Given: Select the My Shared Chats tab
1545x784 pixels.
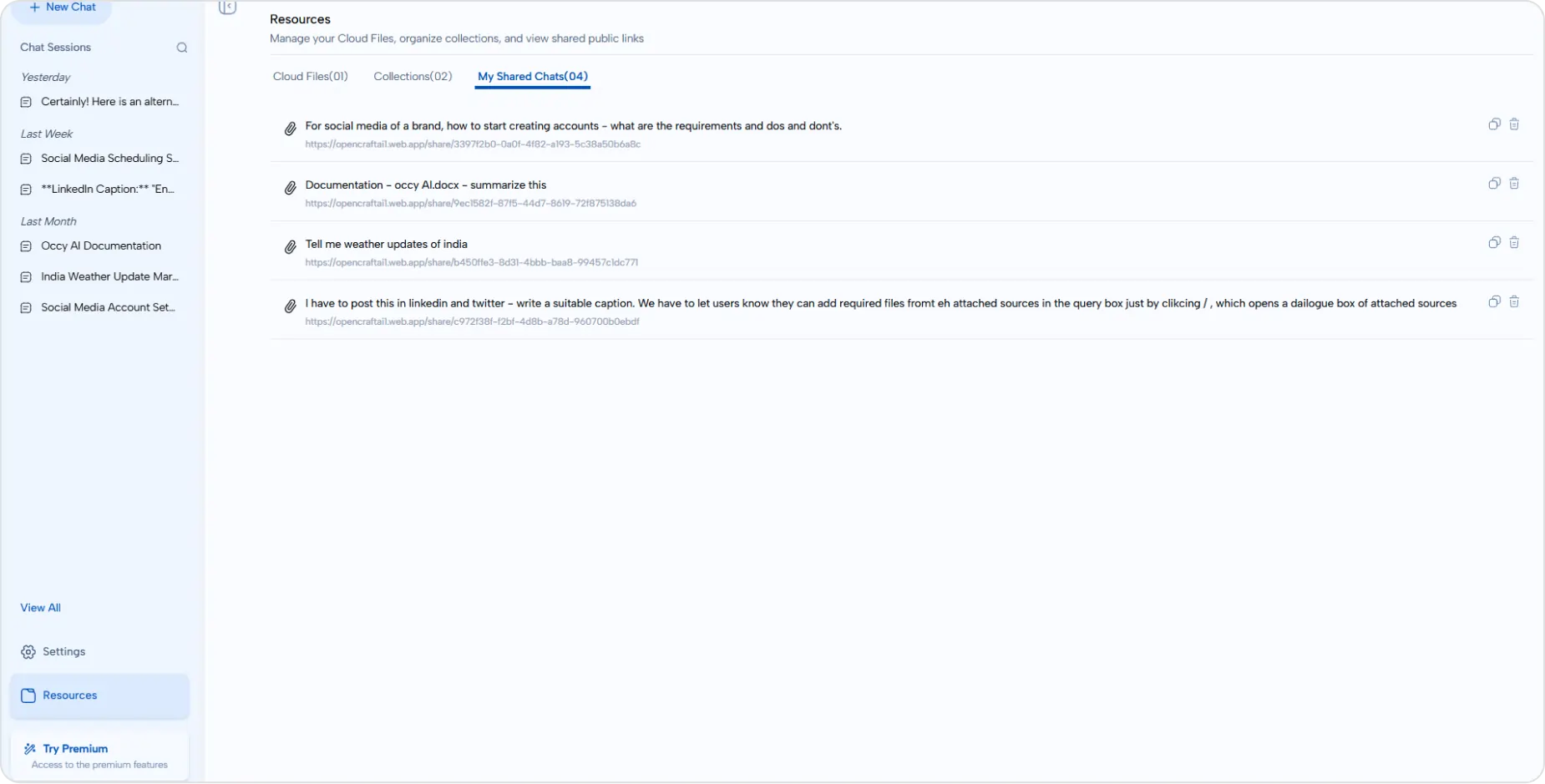Looking at the screenshot, I should point(532,76).
